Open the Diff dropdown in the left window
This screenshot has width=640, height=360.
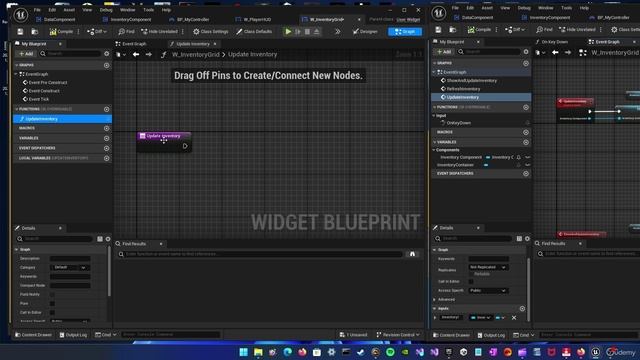click(x=97, y=31)
